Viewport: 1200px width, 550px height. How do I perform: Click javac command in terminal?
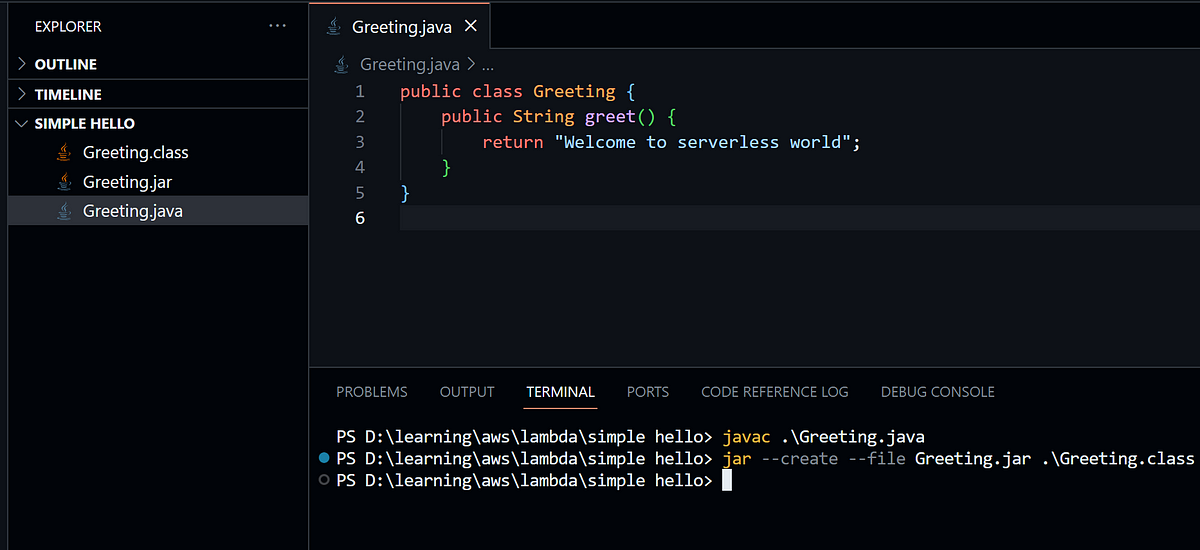point(746,437)
